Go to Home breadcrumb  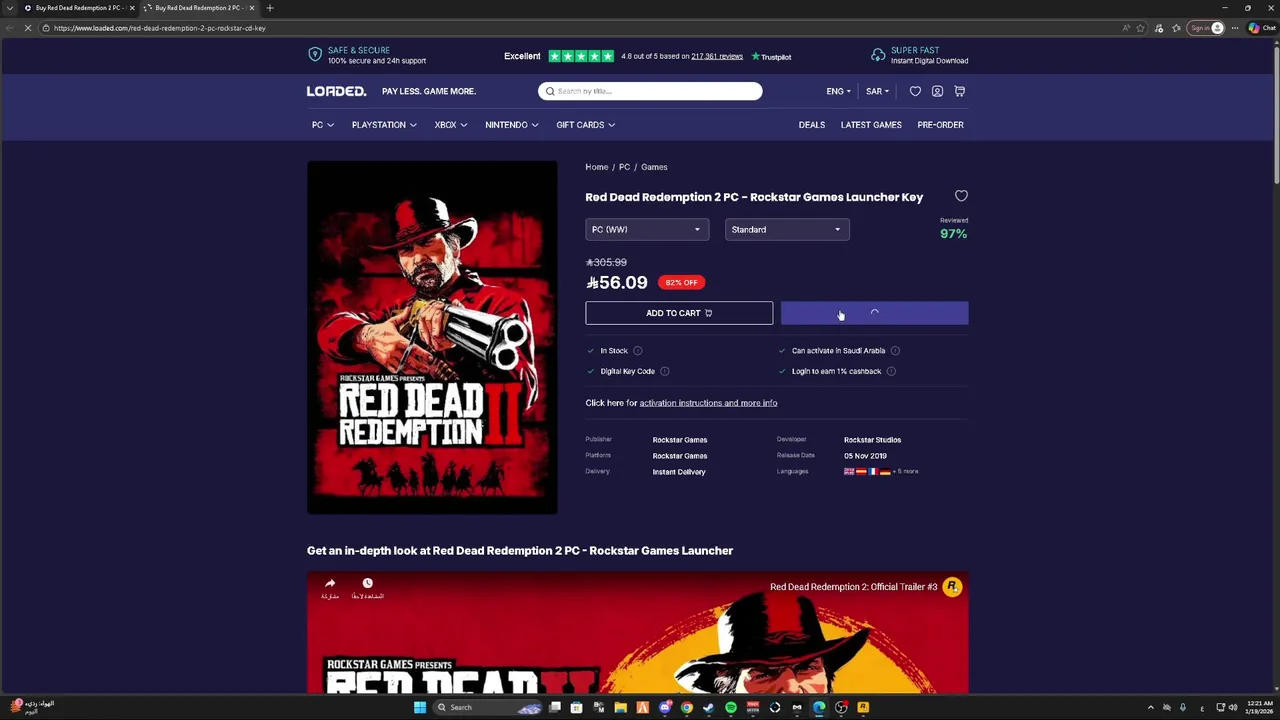(597, 167)
